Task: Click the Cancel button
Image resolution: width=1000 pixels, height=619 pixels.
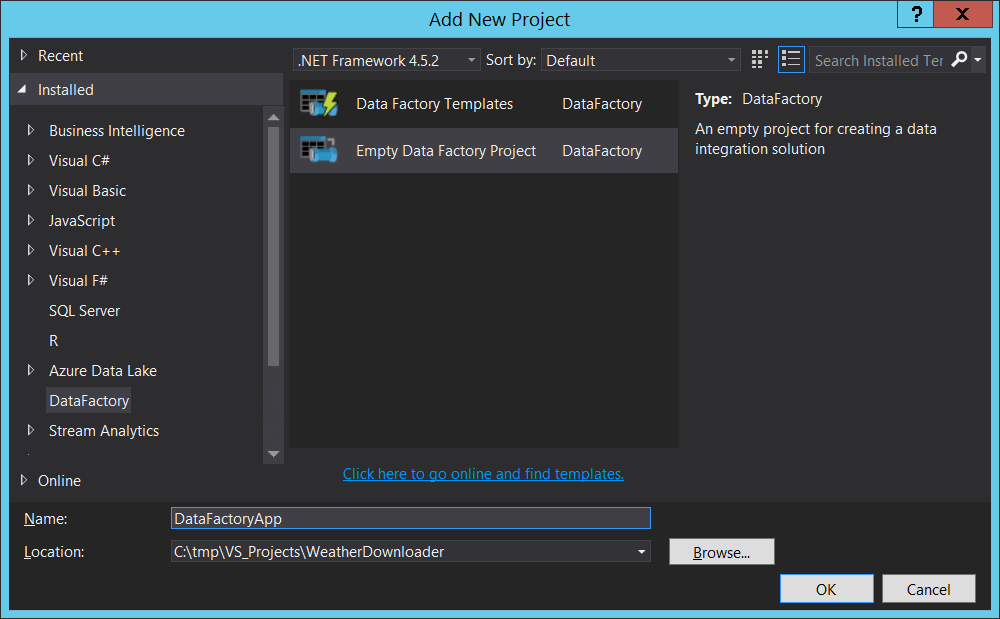Action: click(x=929, y=588)
